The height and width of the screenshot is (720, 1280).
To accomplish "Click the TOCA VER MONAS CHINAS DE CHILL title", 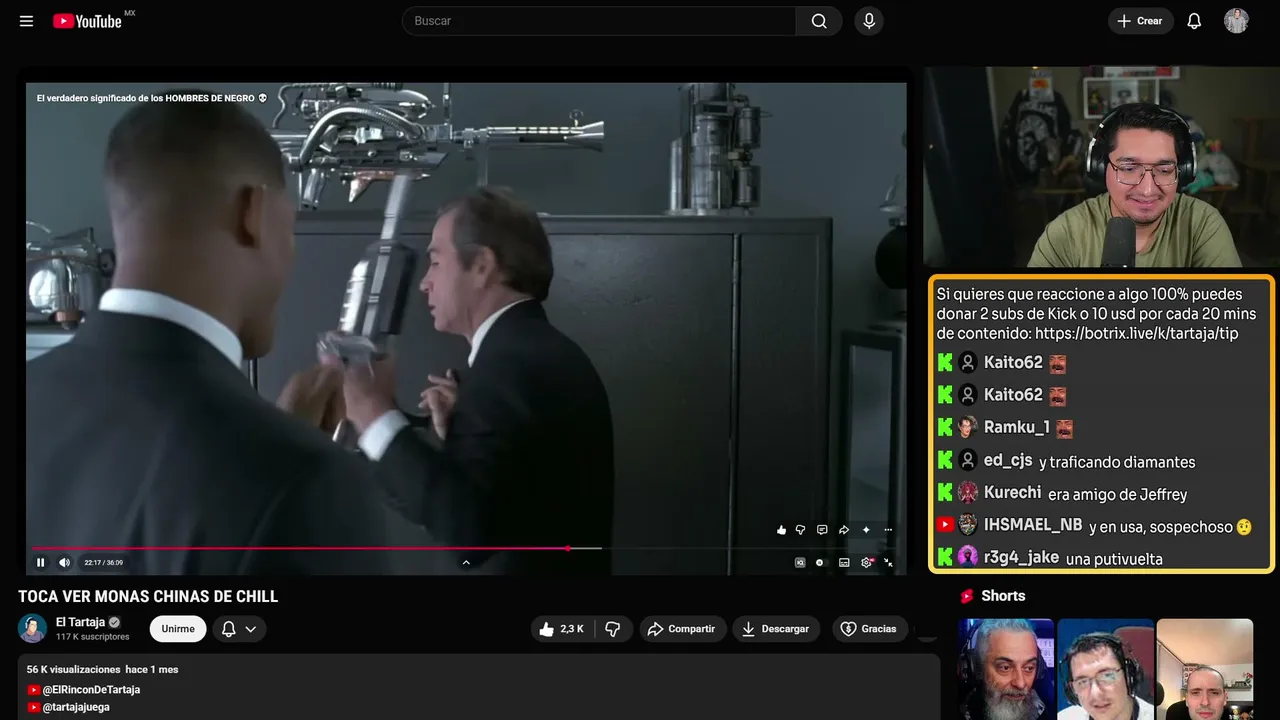I will pyautogui.click(x=148, y=597).
